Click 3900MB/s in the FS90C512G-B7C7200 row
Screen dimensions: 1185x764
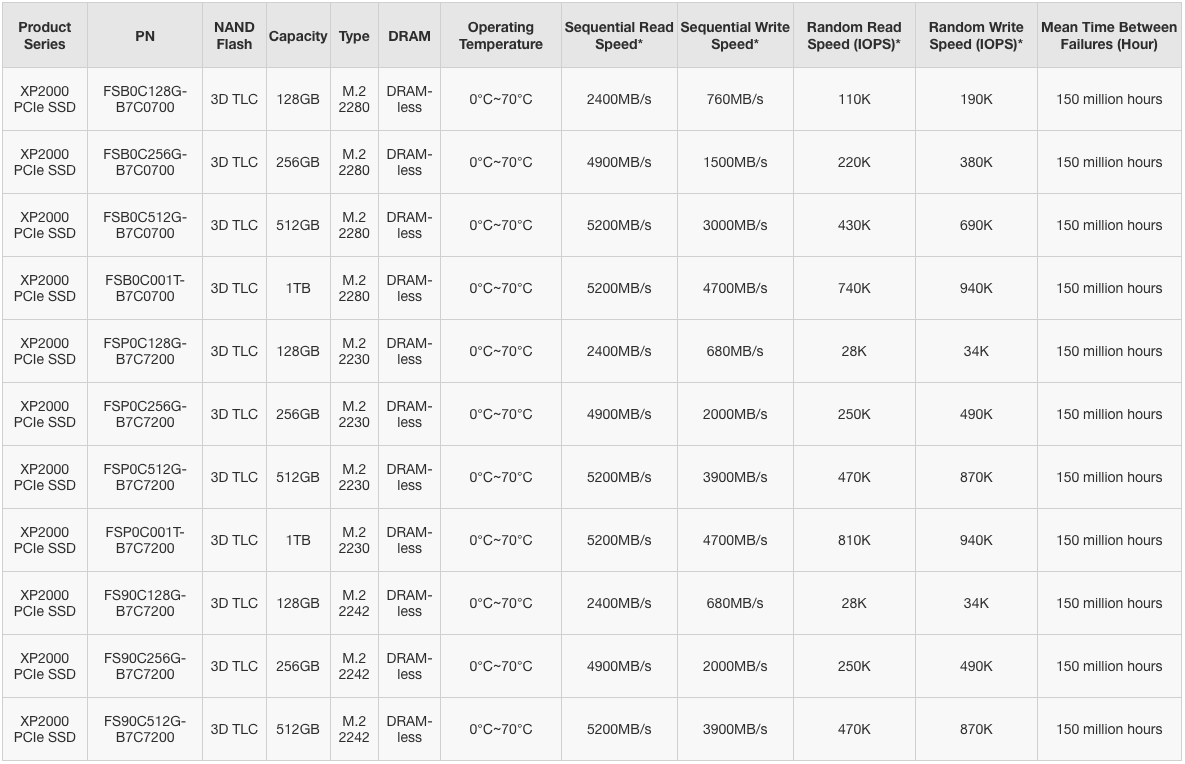point(735,728)
